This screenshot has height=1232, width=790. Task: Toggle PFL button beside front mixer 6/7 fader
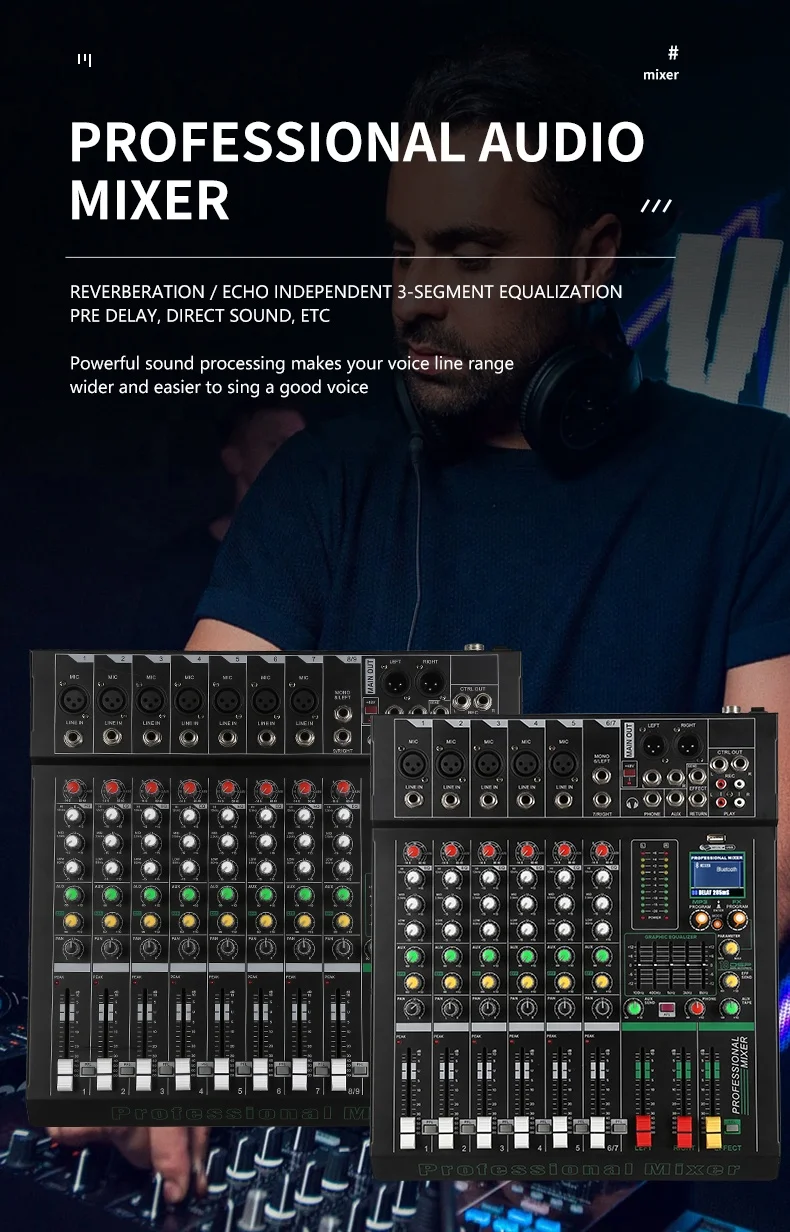tap(619, 1126)
